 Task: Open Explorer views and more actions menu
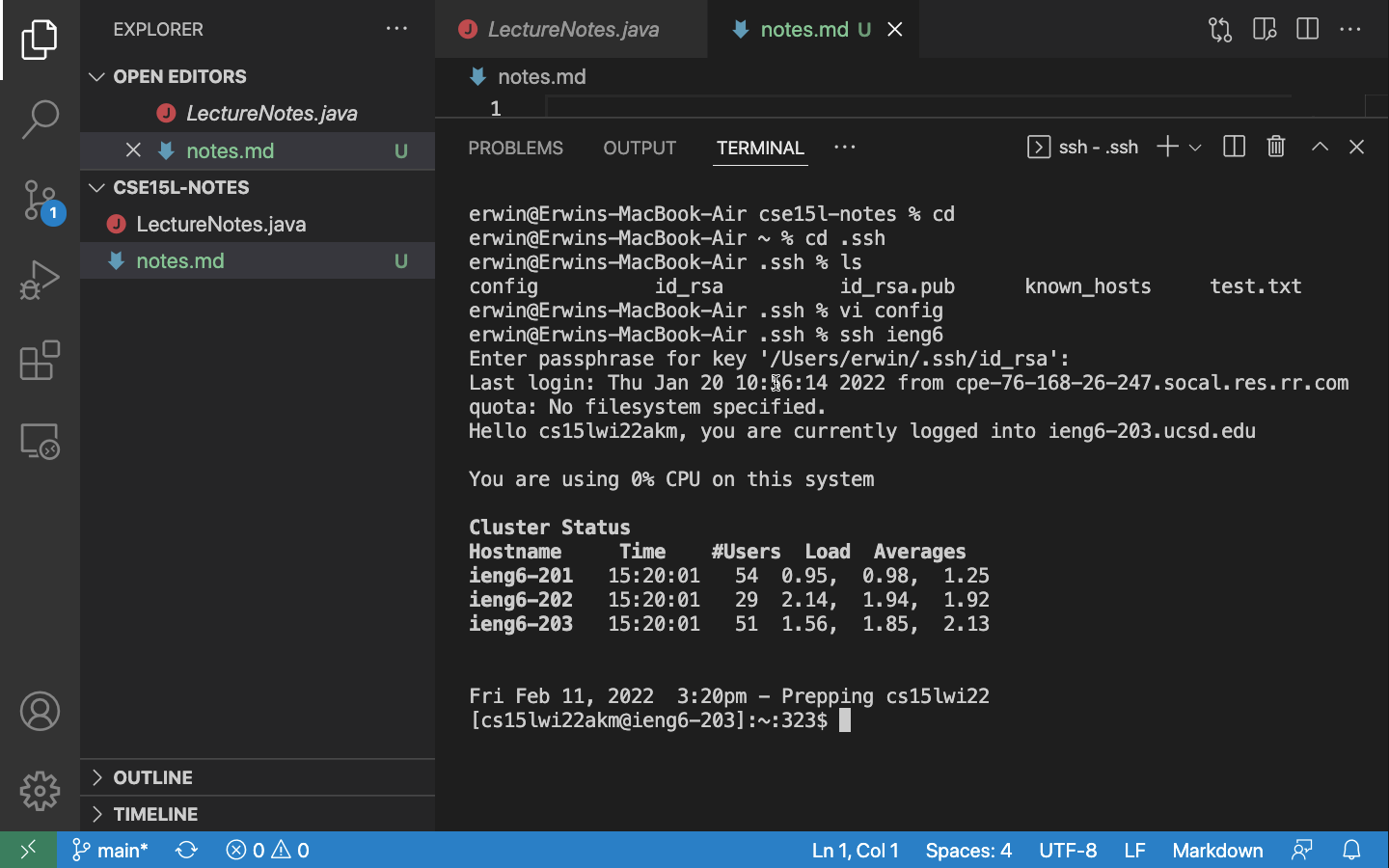[396, 29]
